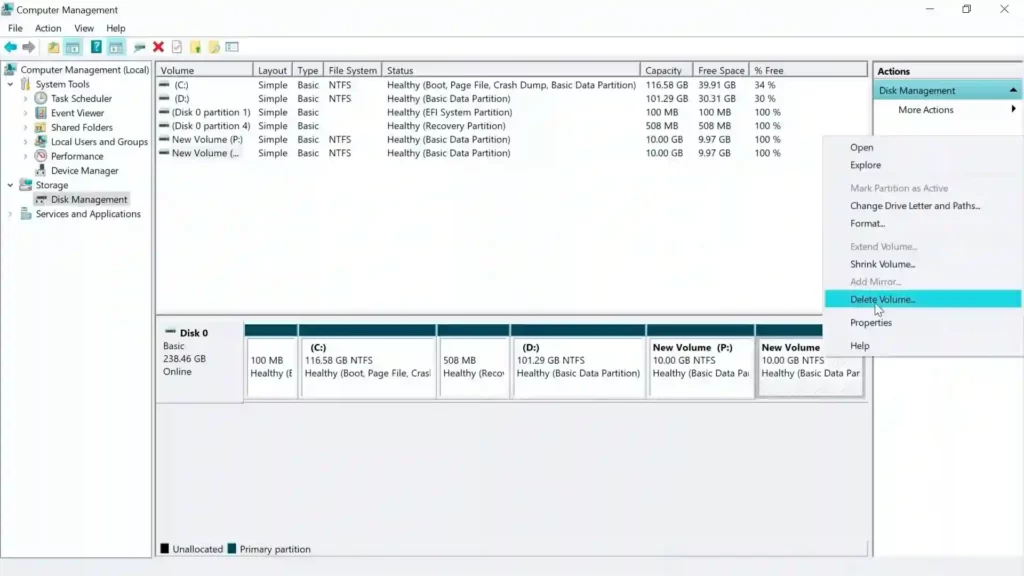This screenshot has height=576, width=1024.
Task: Select the 100 MB EFI partition block
Action: tap(271, 360)
